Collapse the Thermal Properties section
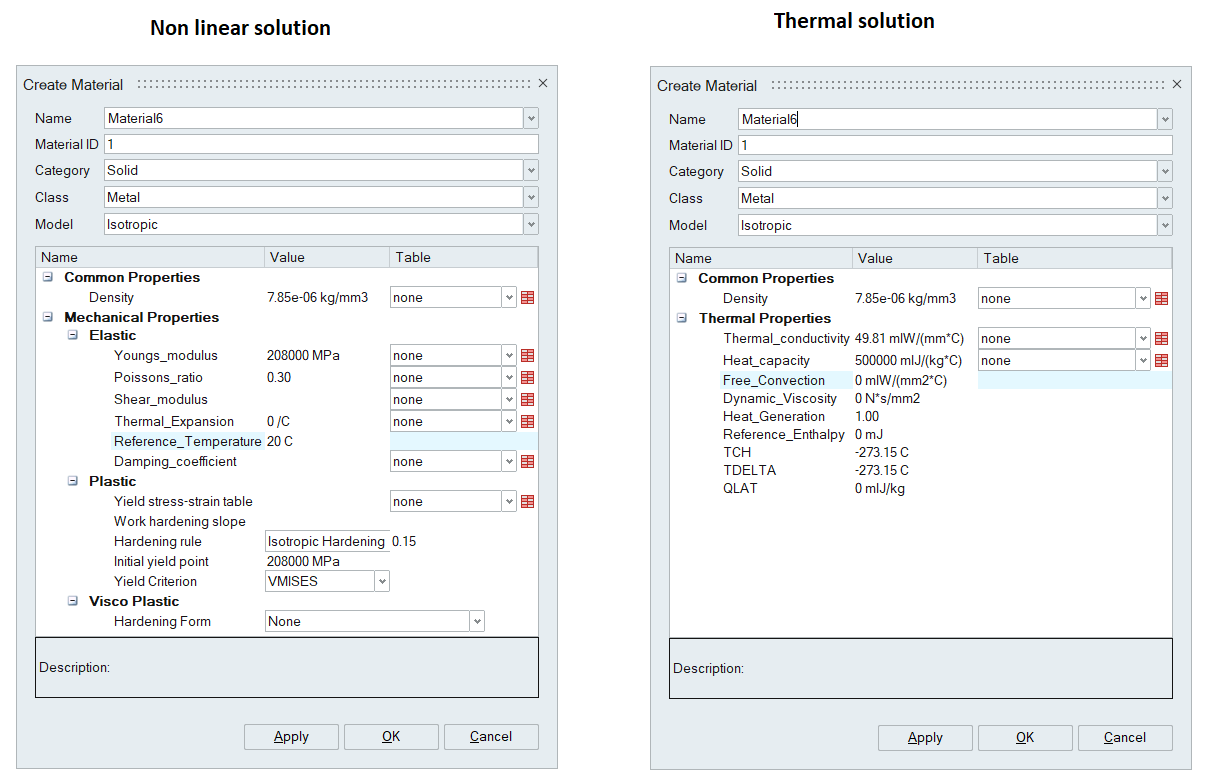Viewport: 1215px width, 784px height. coord(681,318)
